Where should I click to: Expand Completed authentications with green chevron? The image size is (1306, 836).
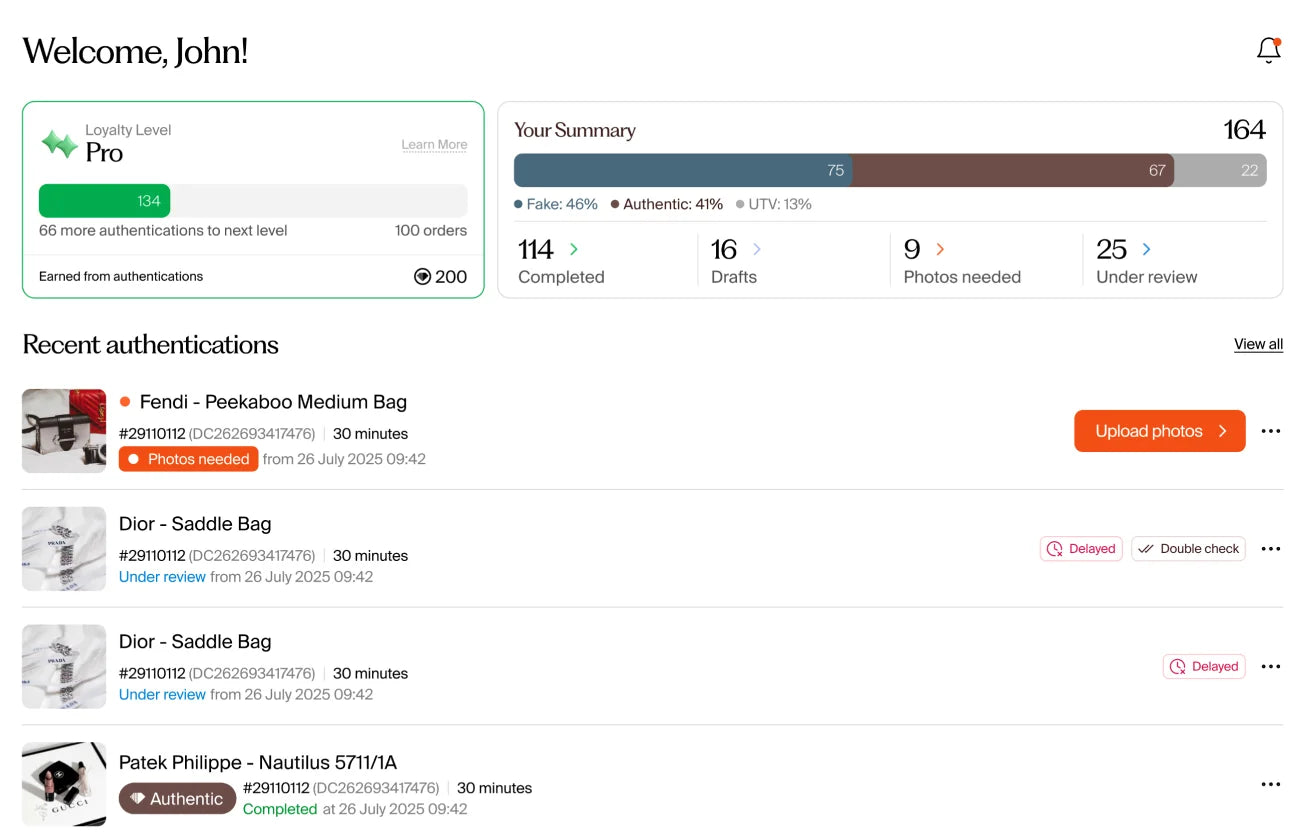pyautogui.click(x=574, y=249)
